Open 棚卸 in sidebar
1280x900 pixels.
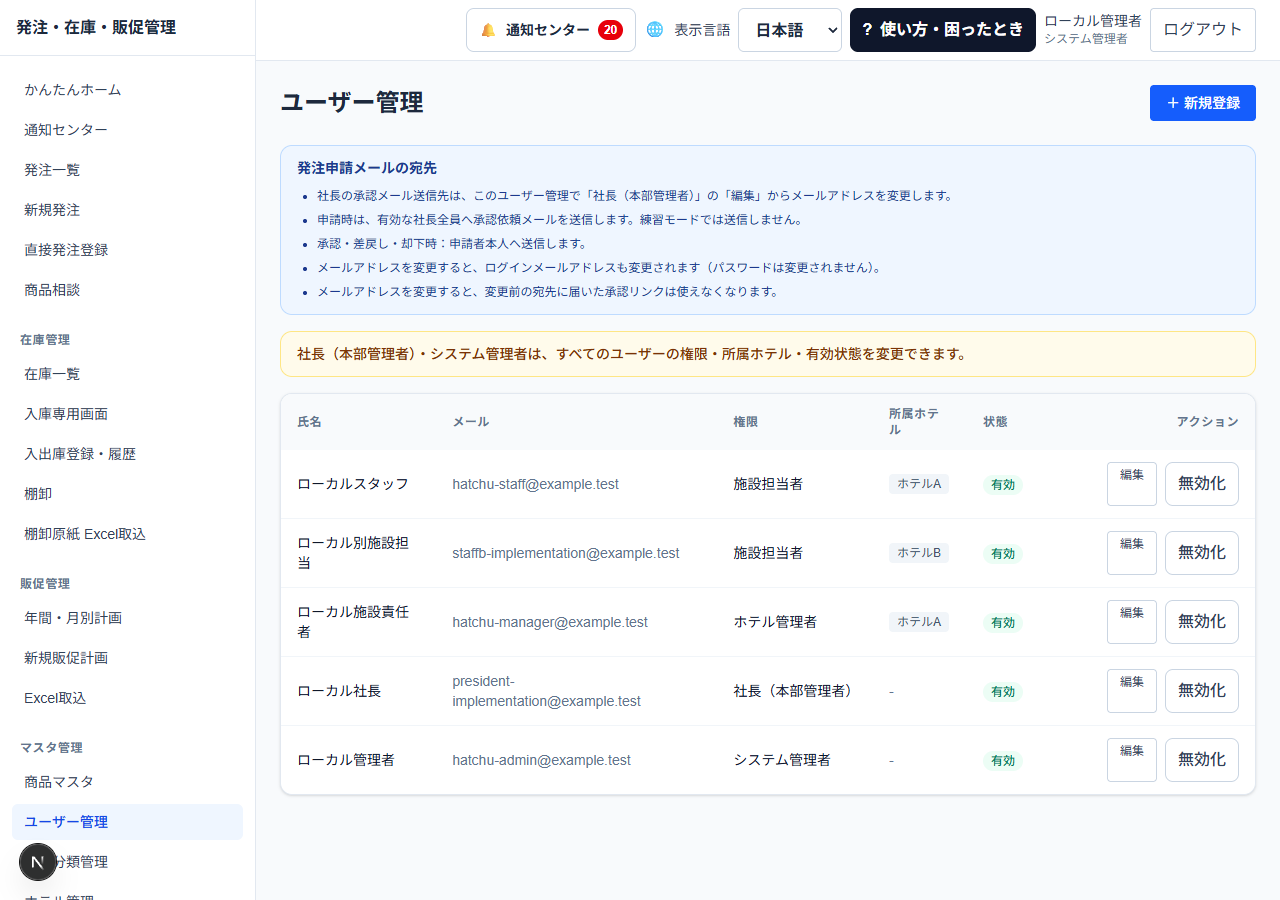pos(127,494)
